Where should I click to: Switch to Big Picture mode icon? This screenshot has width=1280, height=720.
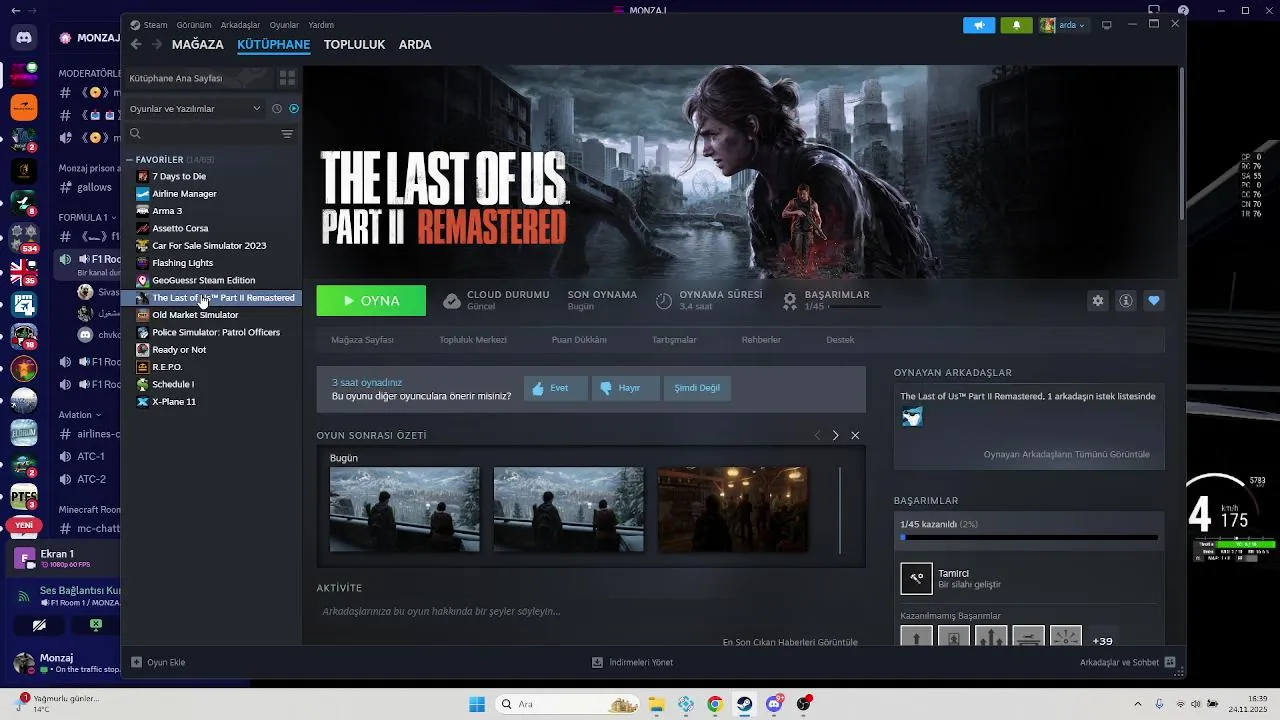[1107, 25]
